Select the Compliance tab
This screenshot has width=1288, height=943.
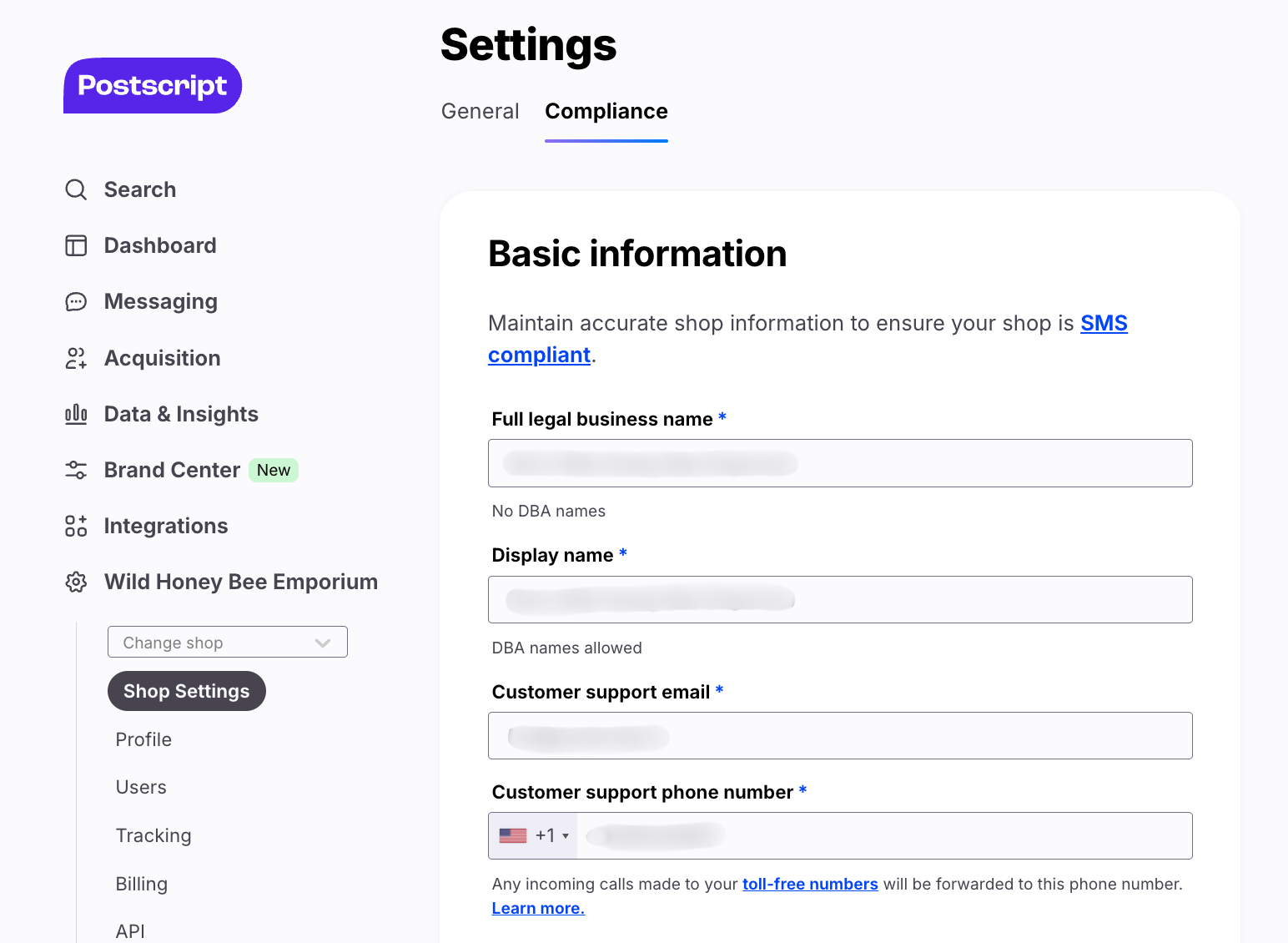606,112
